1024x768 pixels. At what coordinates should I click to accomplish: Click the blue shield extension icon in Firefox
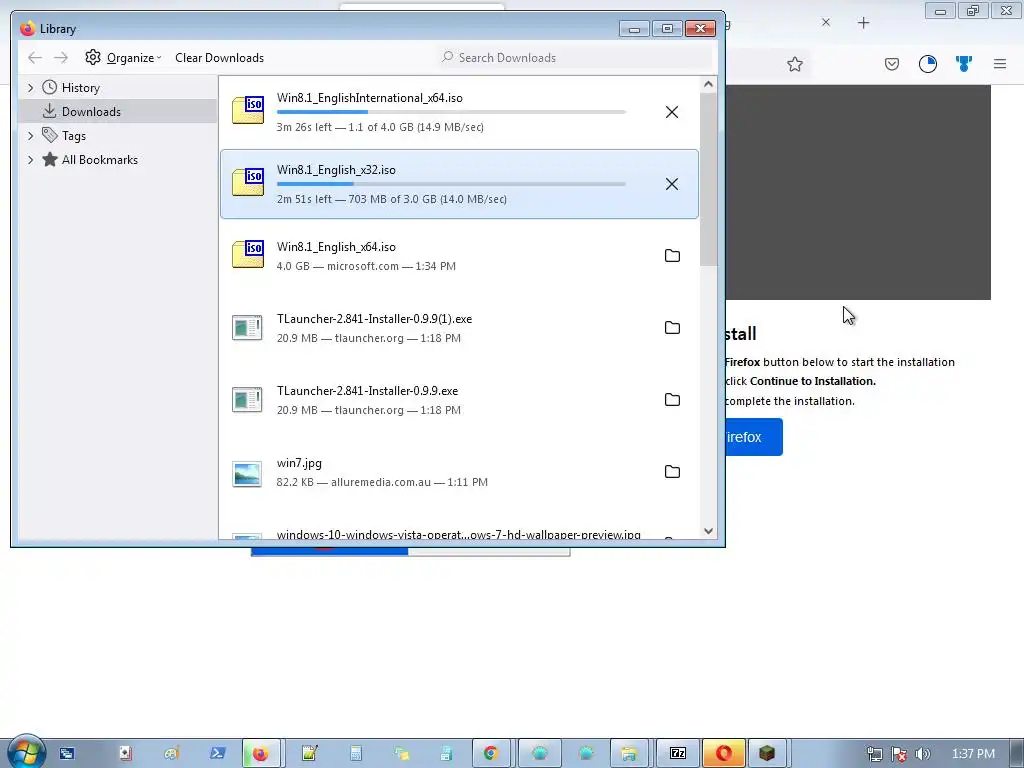pyautogui.click(x=964, y=63)
